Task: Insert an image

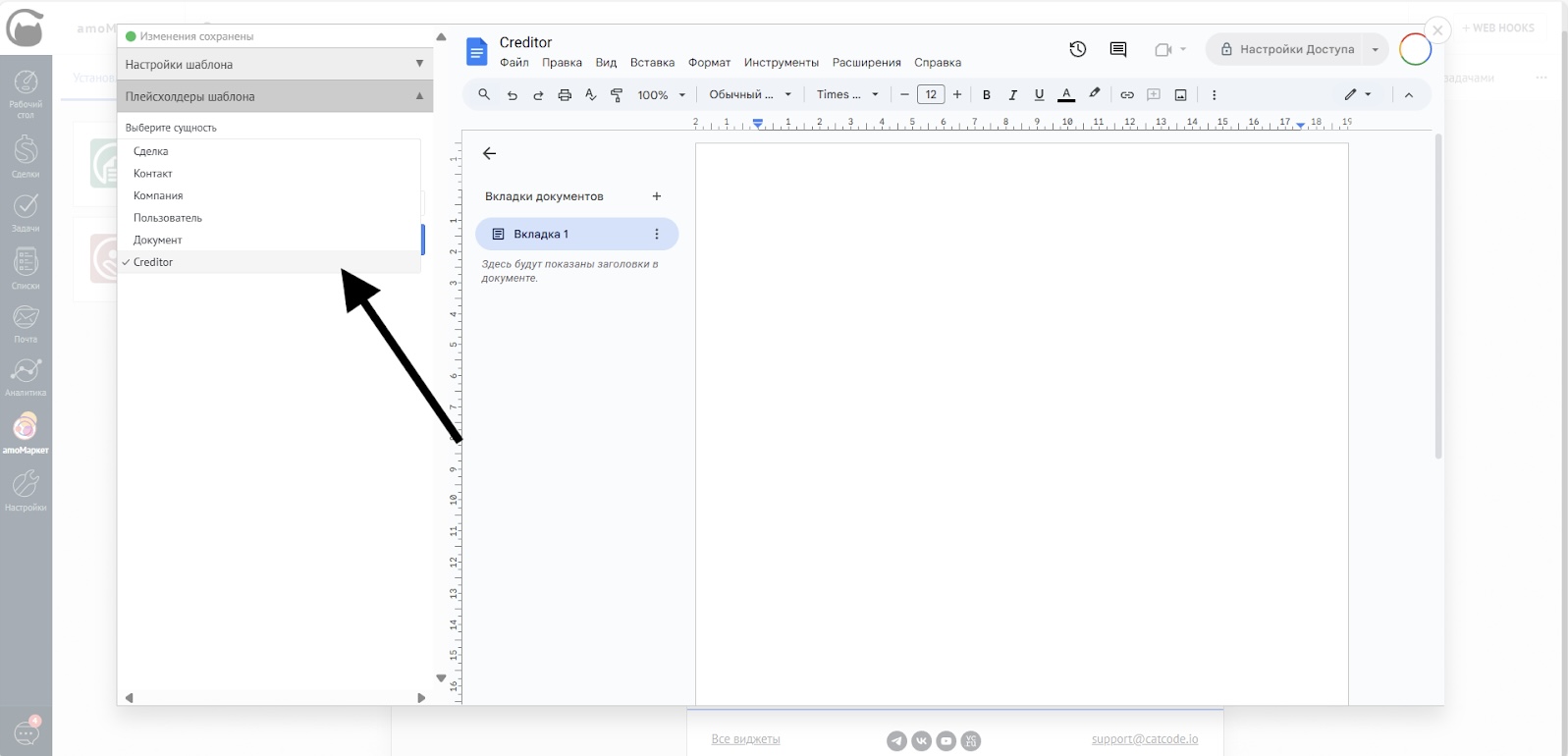Action: (x=1180, y=95)
